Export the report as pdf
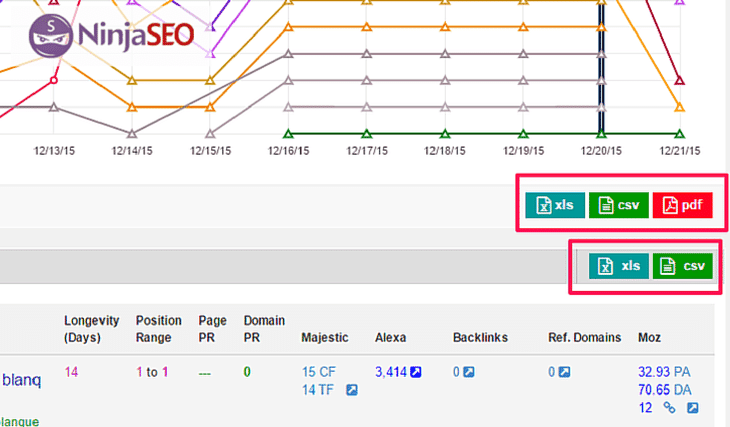The width and height of the screenshot is (730, 427). click(x=682, y=205)
